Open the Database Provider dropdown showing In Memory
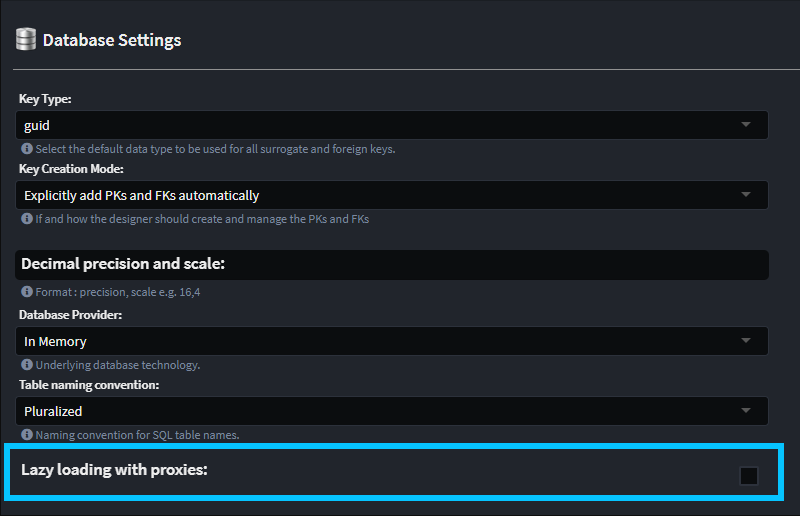This screenshot has width=800, height=516. tap(394, 341)
